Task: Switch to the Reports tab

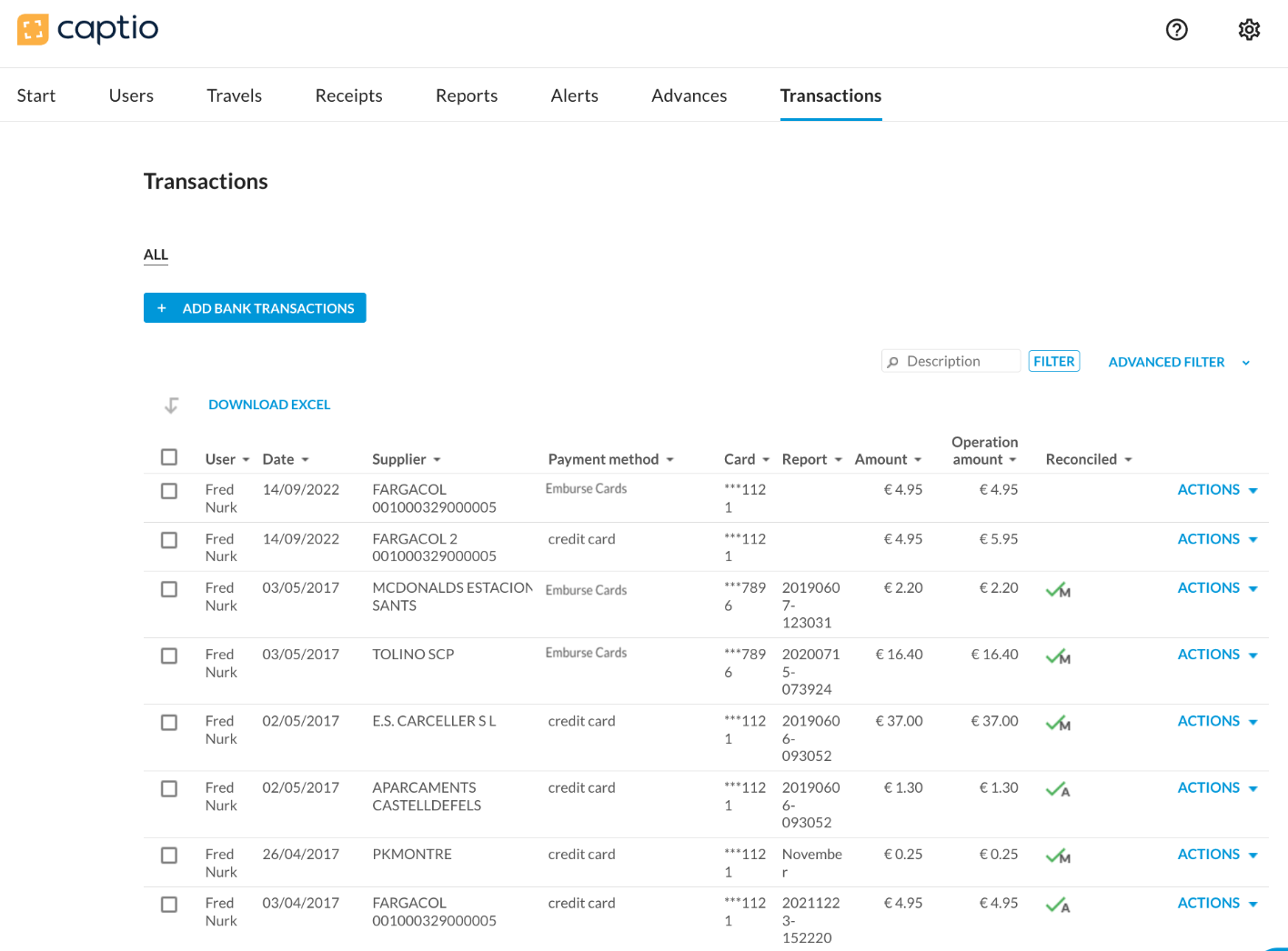Action: pyautogui.click(x=467, y=95)
